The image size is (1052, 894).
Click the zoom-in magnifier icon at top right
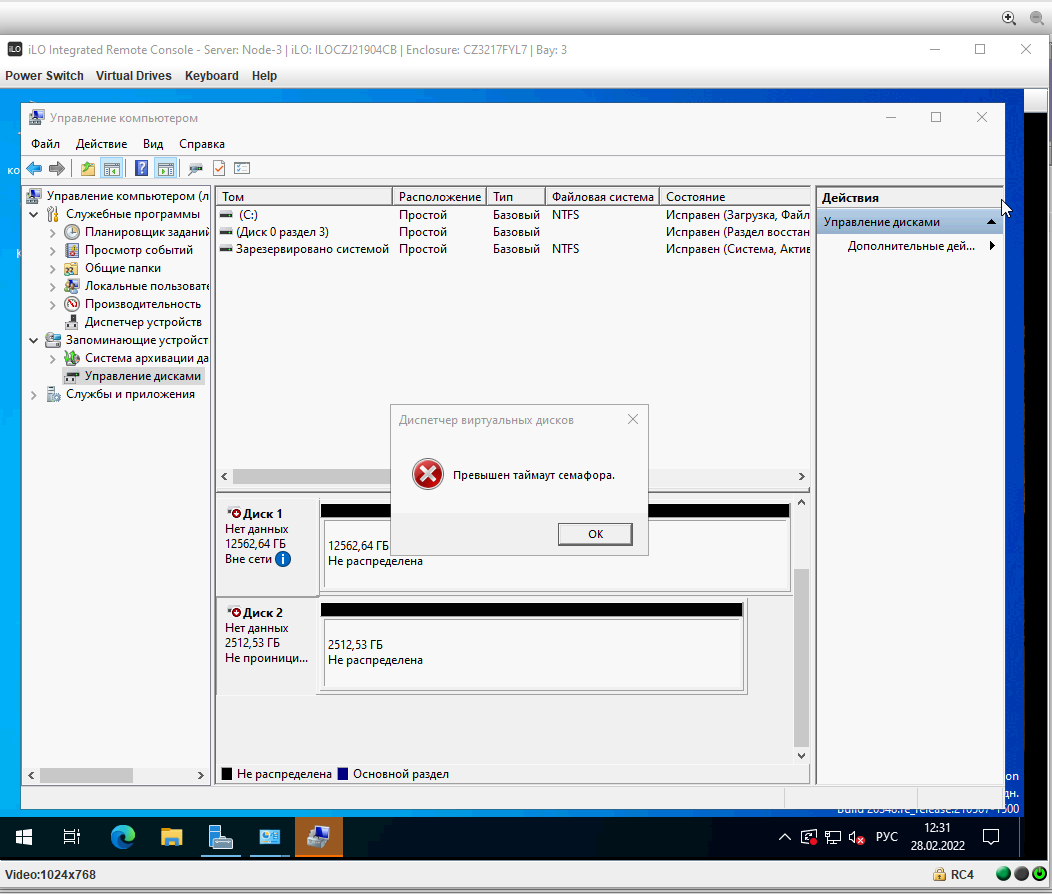tap(1008, 18)
